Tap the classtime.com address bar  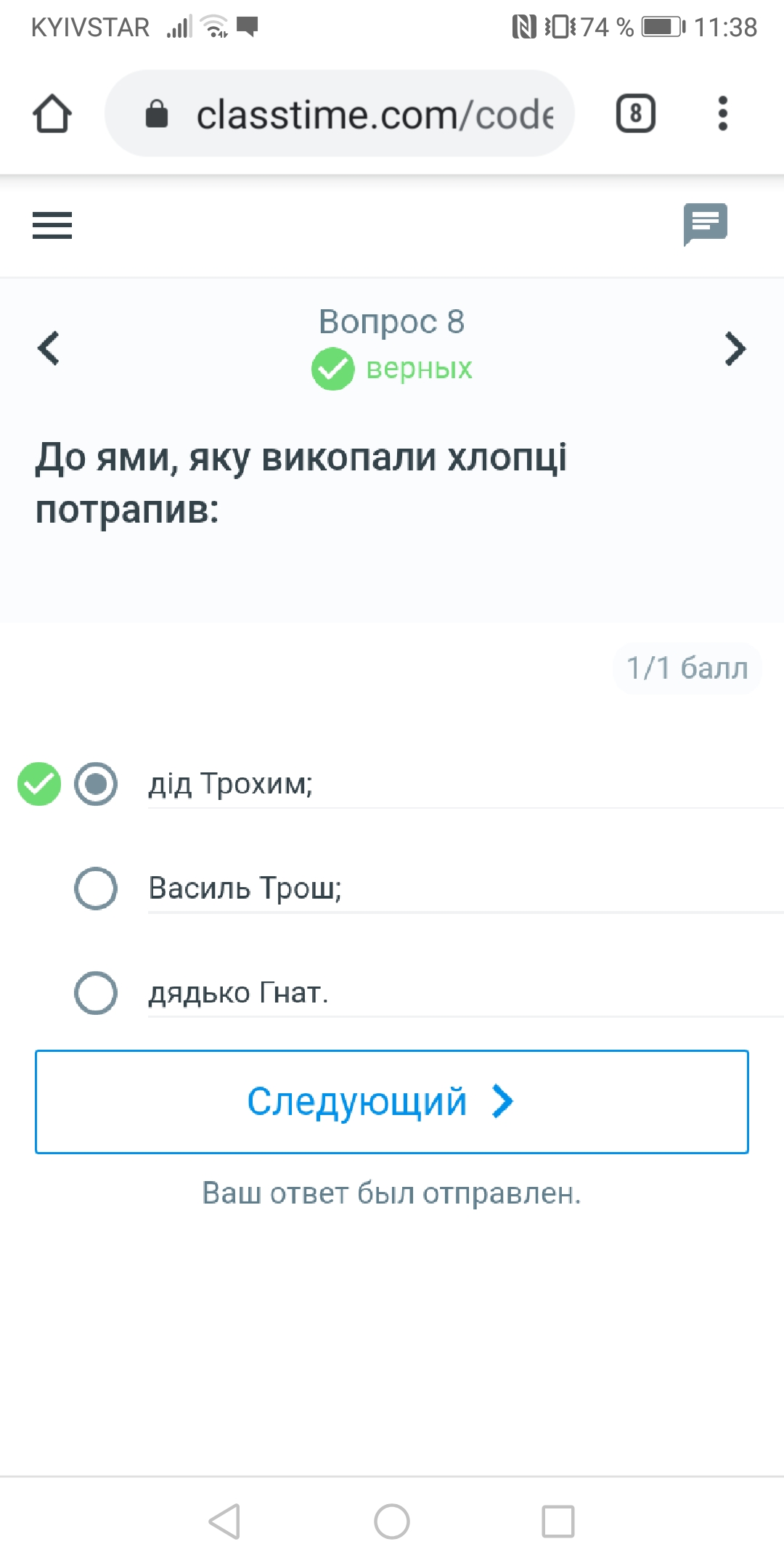tap(340, 114)
